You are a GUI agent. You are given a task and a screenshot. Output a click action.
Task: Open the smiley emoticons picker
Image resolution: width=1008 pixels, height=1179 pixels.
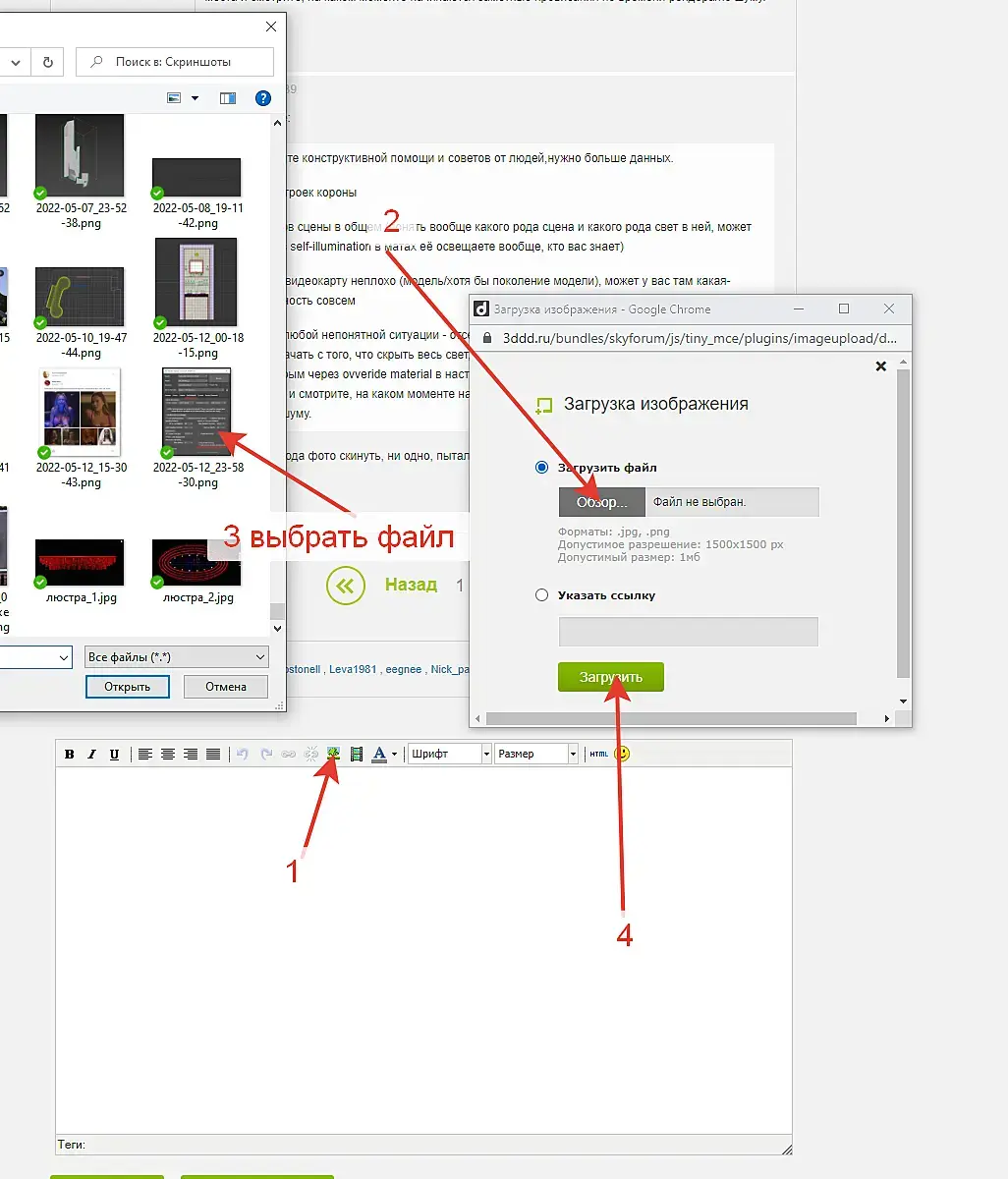point(622,755)
